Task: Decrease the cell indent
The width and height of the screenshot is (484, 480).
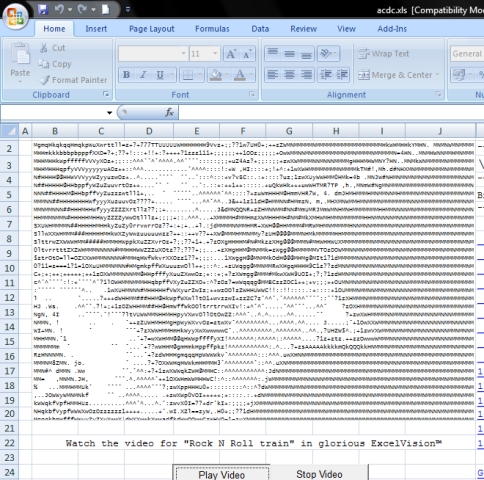Action: tap(326, 75)
